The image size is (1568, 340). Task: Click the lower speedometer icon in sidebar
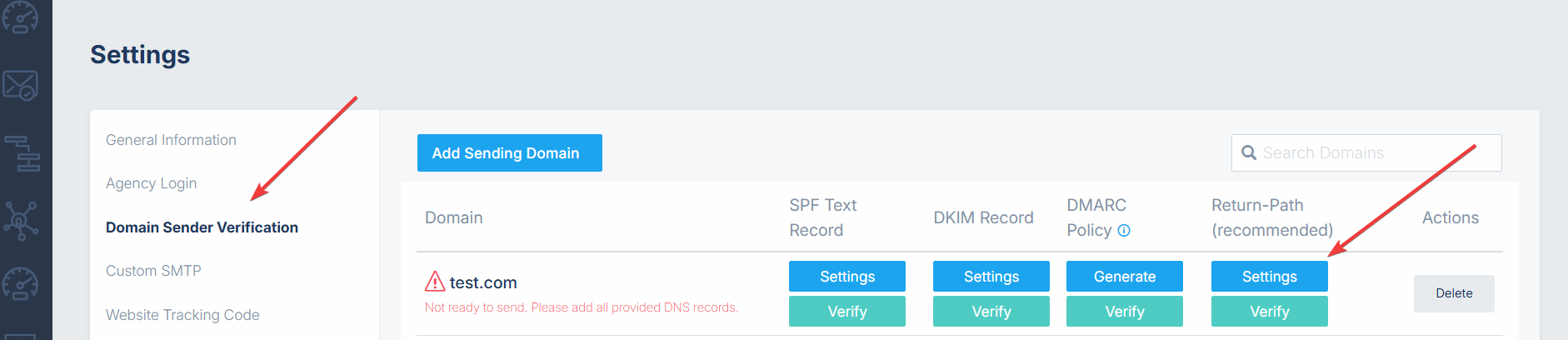click(20, 284)
